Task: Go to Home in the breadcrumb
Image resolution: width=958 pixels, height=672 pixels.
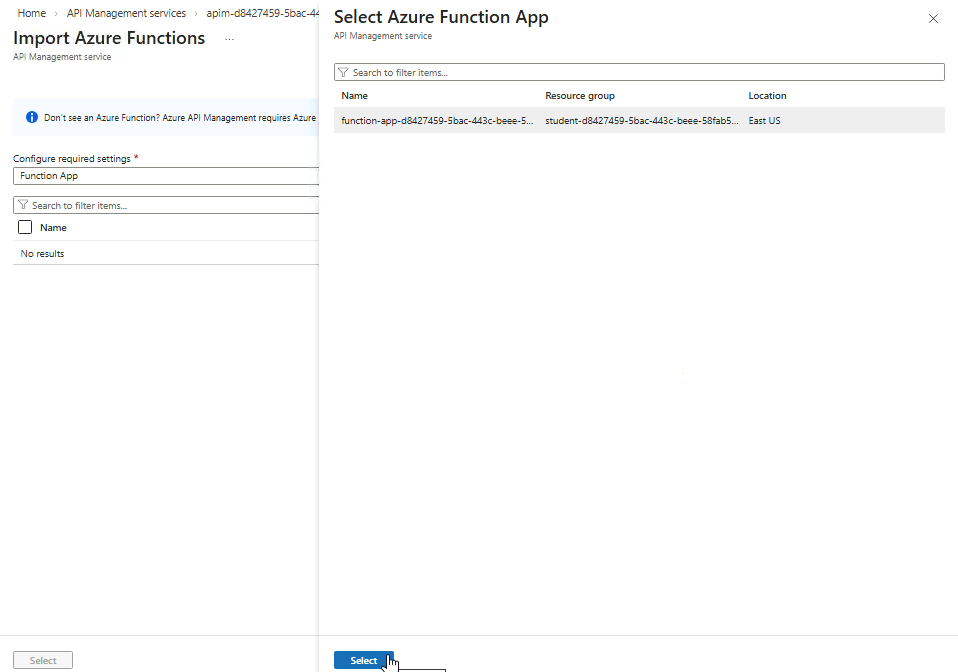Action: pos(32,13)
